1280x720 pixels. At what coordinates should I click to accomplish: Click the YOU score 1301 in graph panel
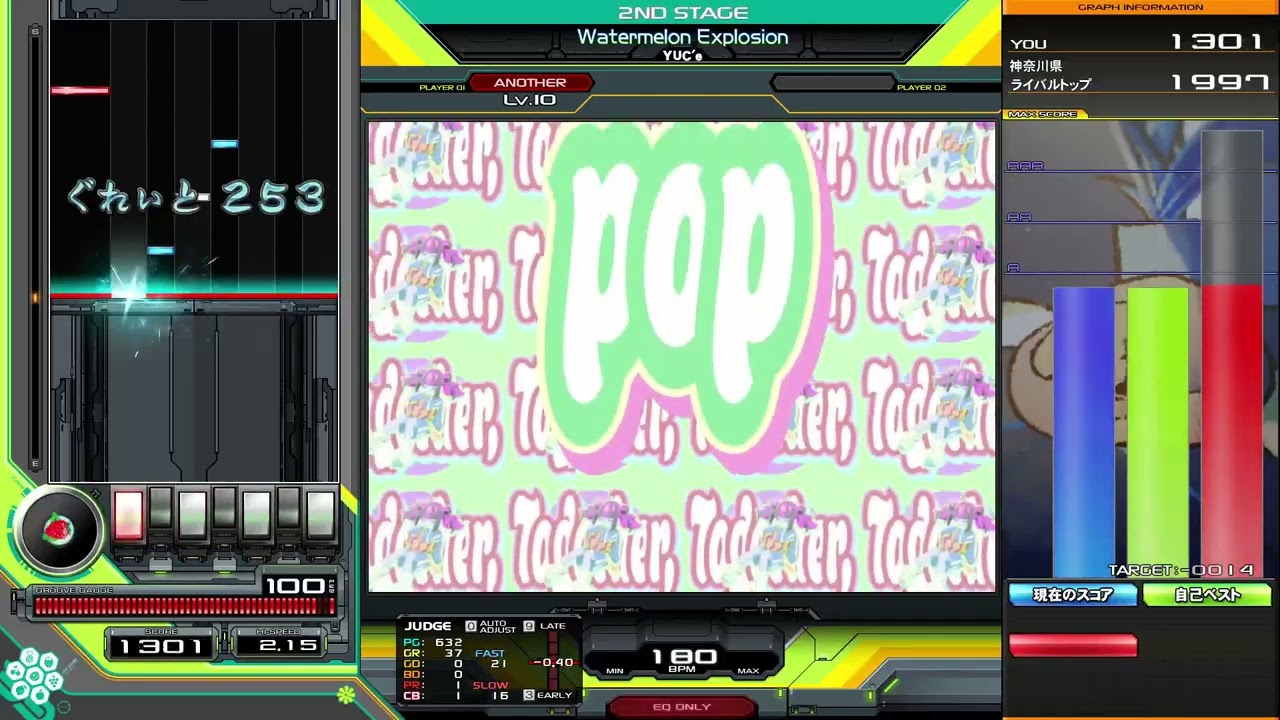1218,41
